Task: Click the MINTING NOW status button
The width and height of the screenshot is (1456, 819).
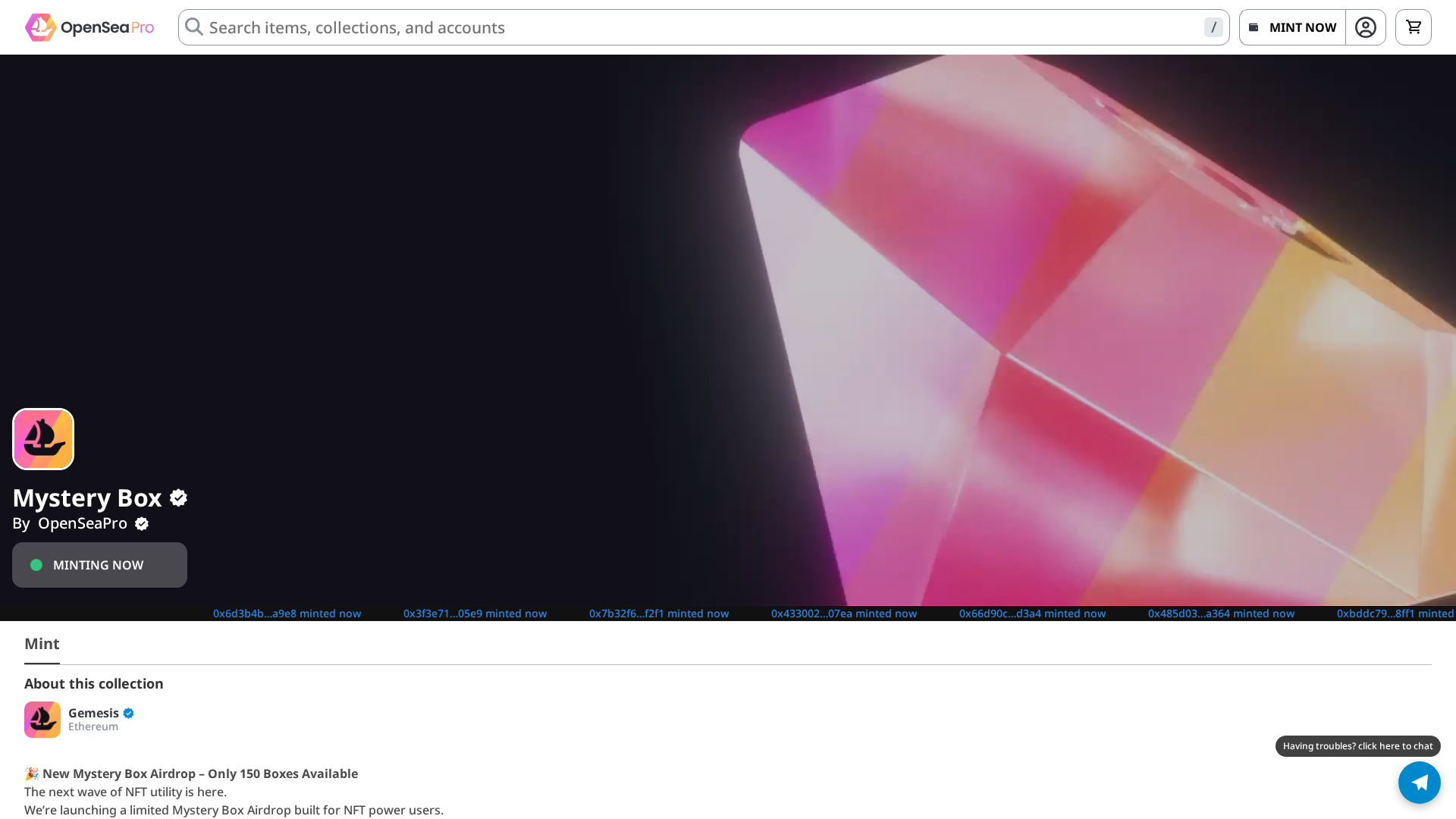Action: click(x=99, y=565)
